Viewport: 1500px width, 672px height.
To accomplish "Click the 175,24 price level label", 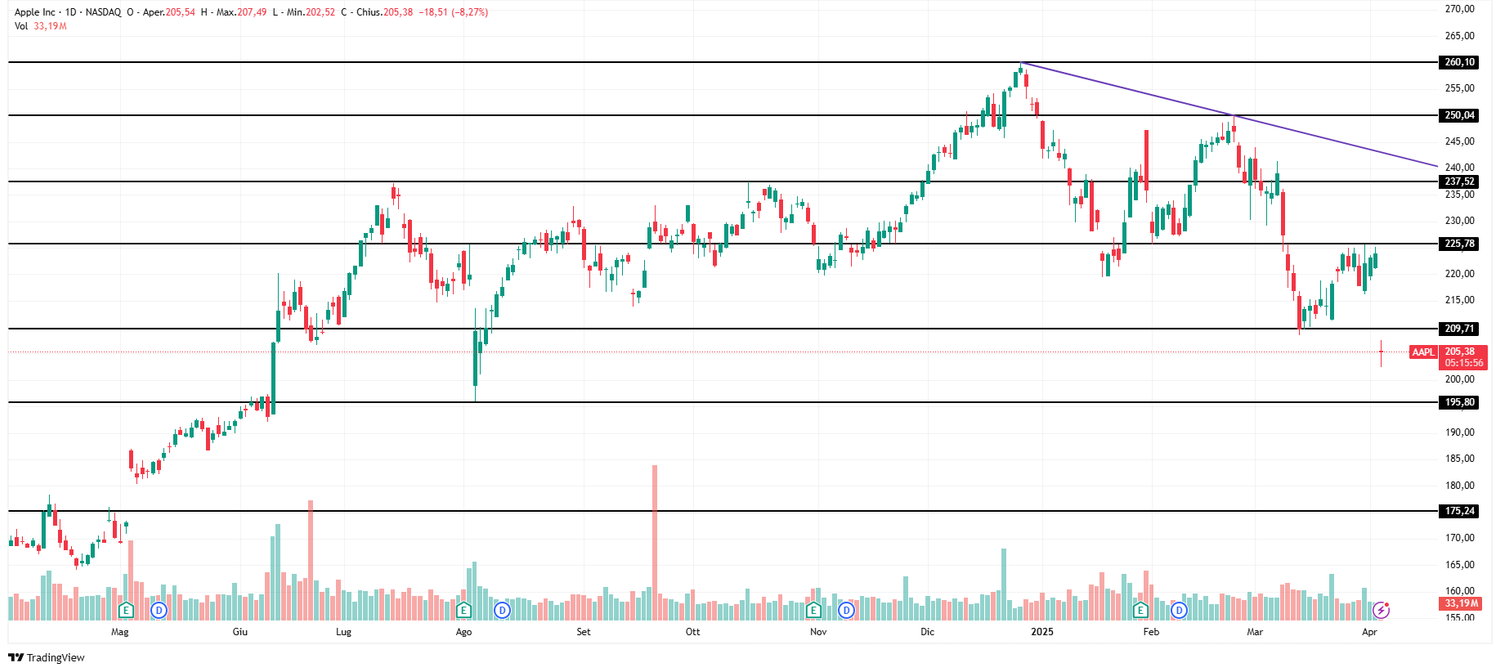I will pyautogui.click(x=1460, y=511).
